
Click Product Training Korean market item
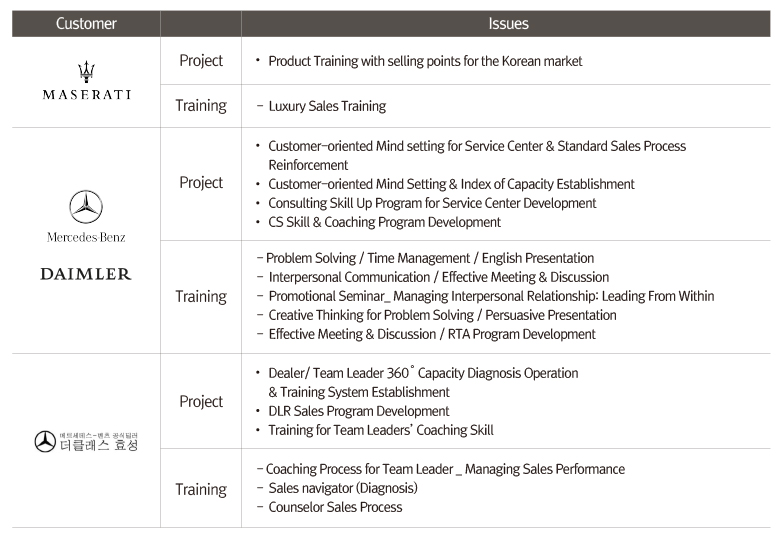click(x=425, y=61)
